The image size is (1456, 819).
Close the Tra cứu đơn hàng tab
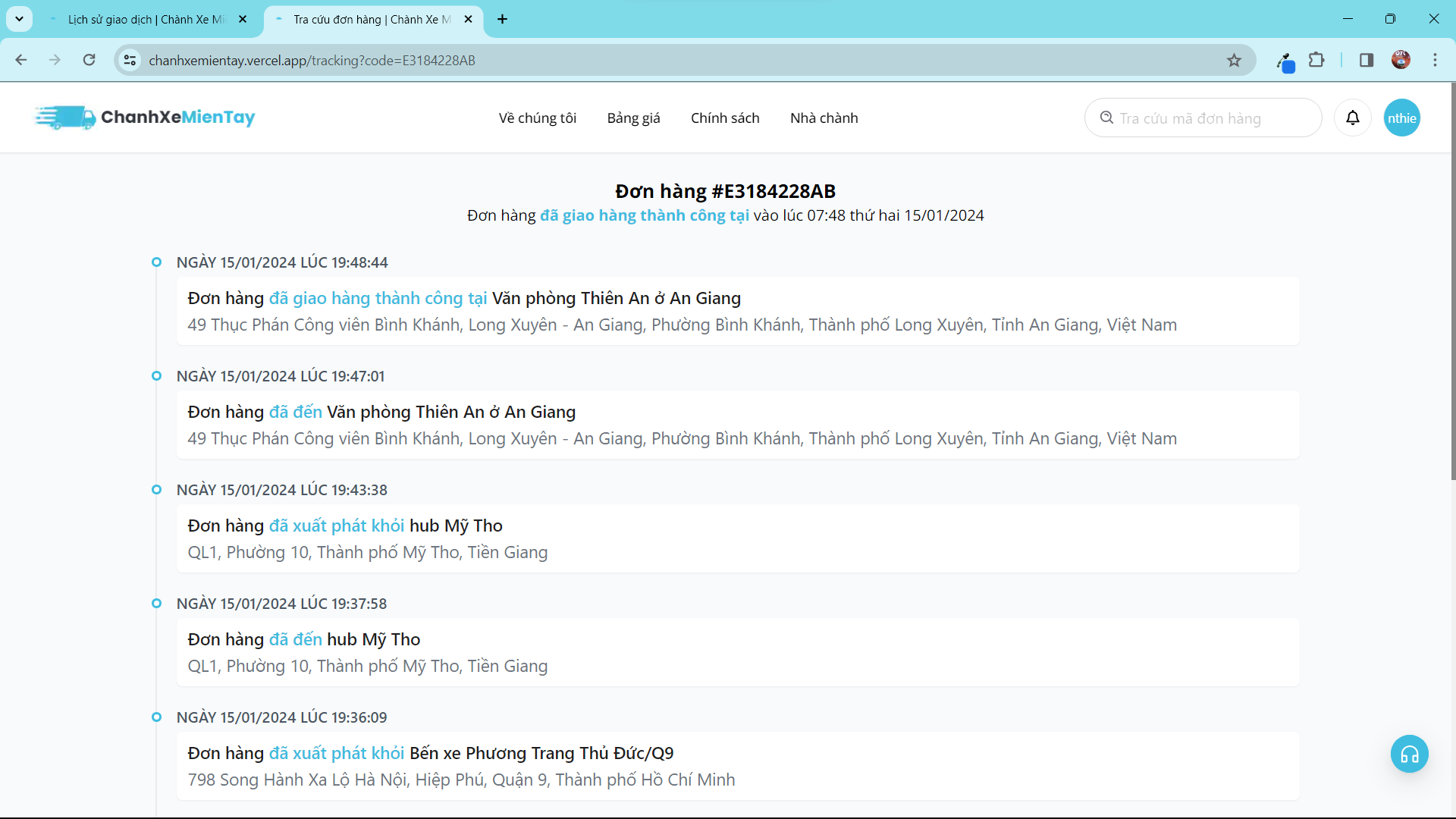pyautogui.click(x=468, y=20)
